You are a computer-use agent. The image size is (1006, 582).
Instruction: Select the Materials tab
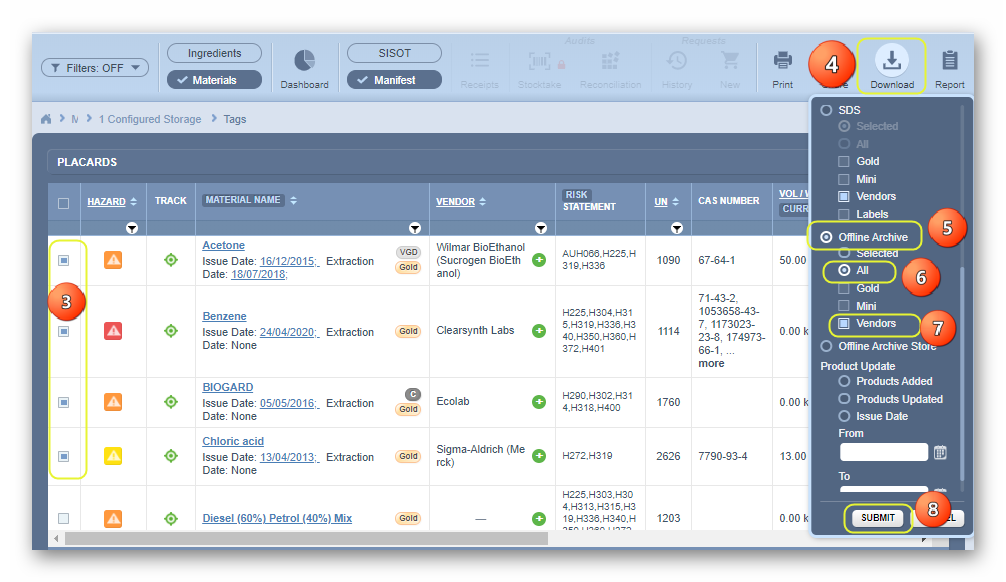point(213,79)
